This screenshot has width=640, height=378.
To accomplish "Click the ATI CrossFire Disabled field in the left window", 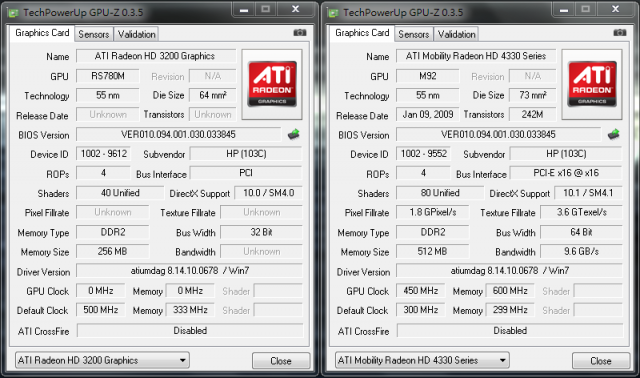I will click(x=190, y=331).
